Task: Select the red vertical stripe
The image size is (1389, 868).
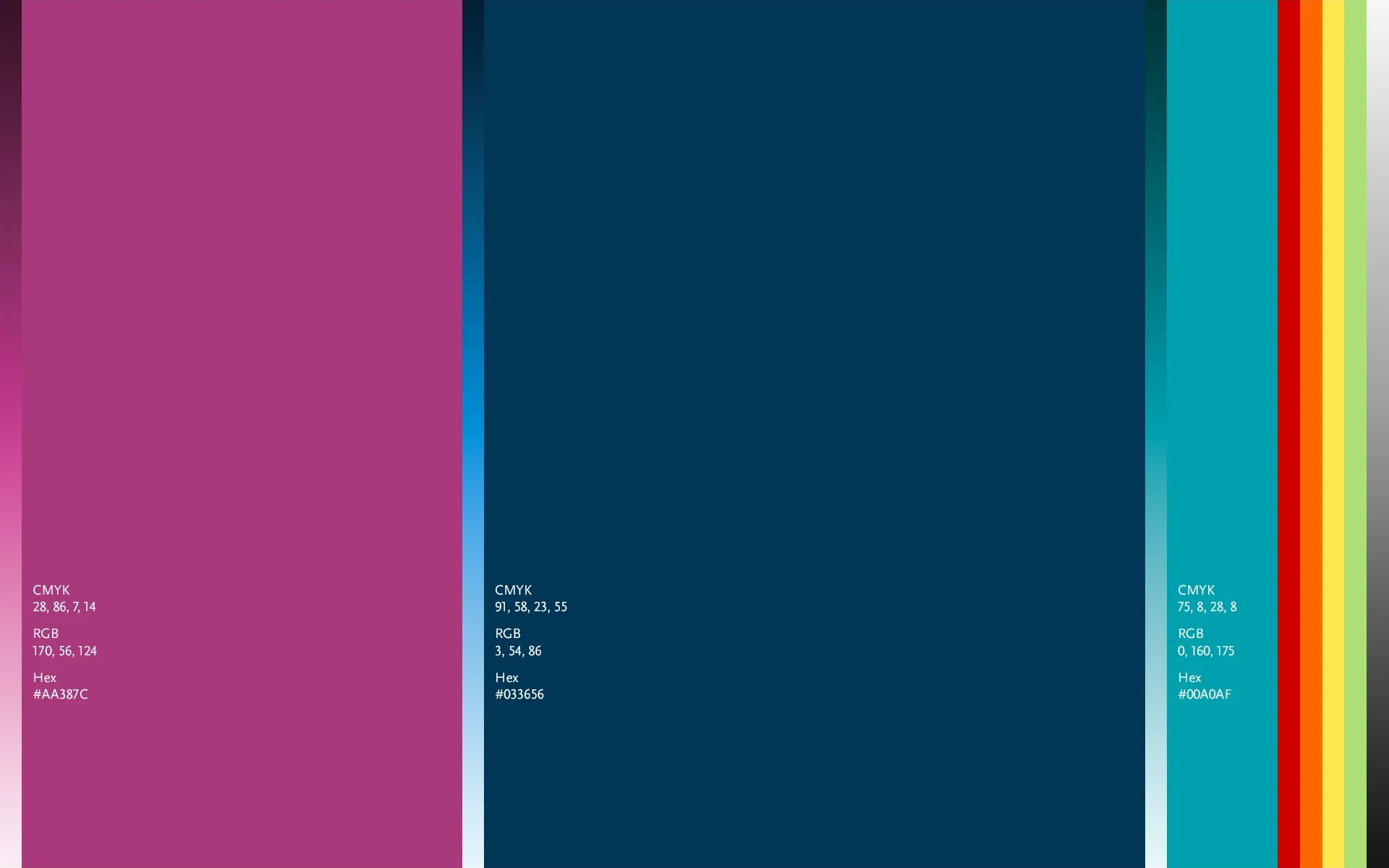Action: point(1288,434)
